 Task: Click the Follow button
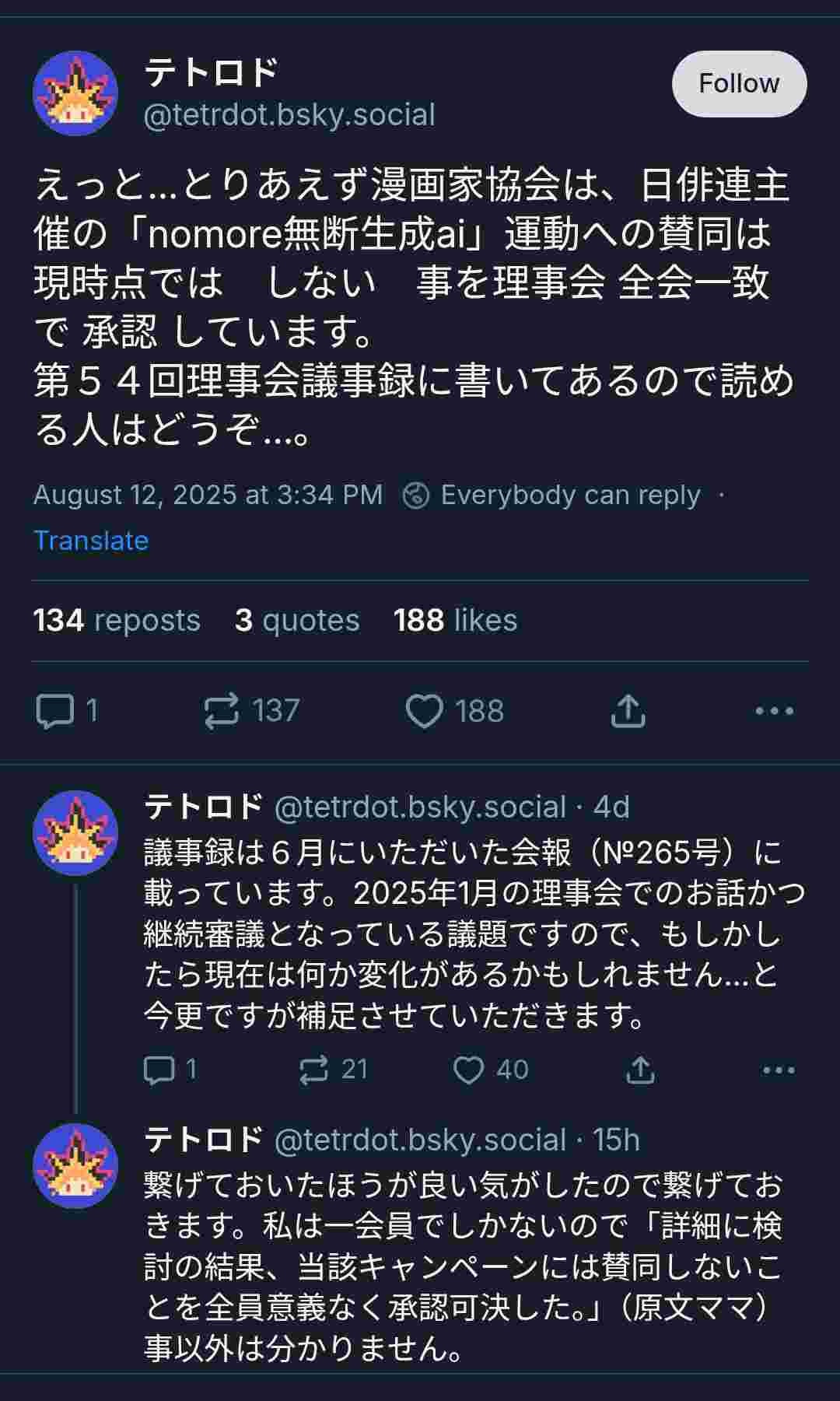click(x=739, y=83)
